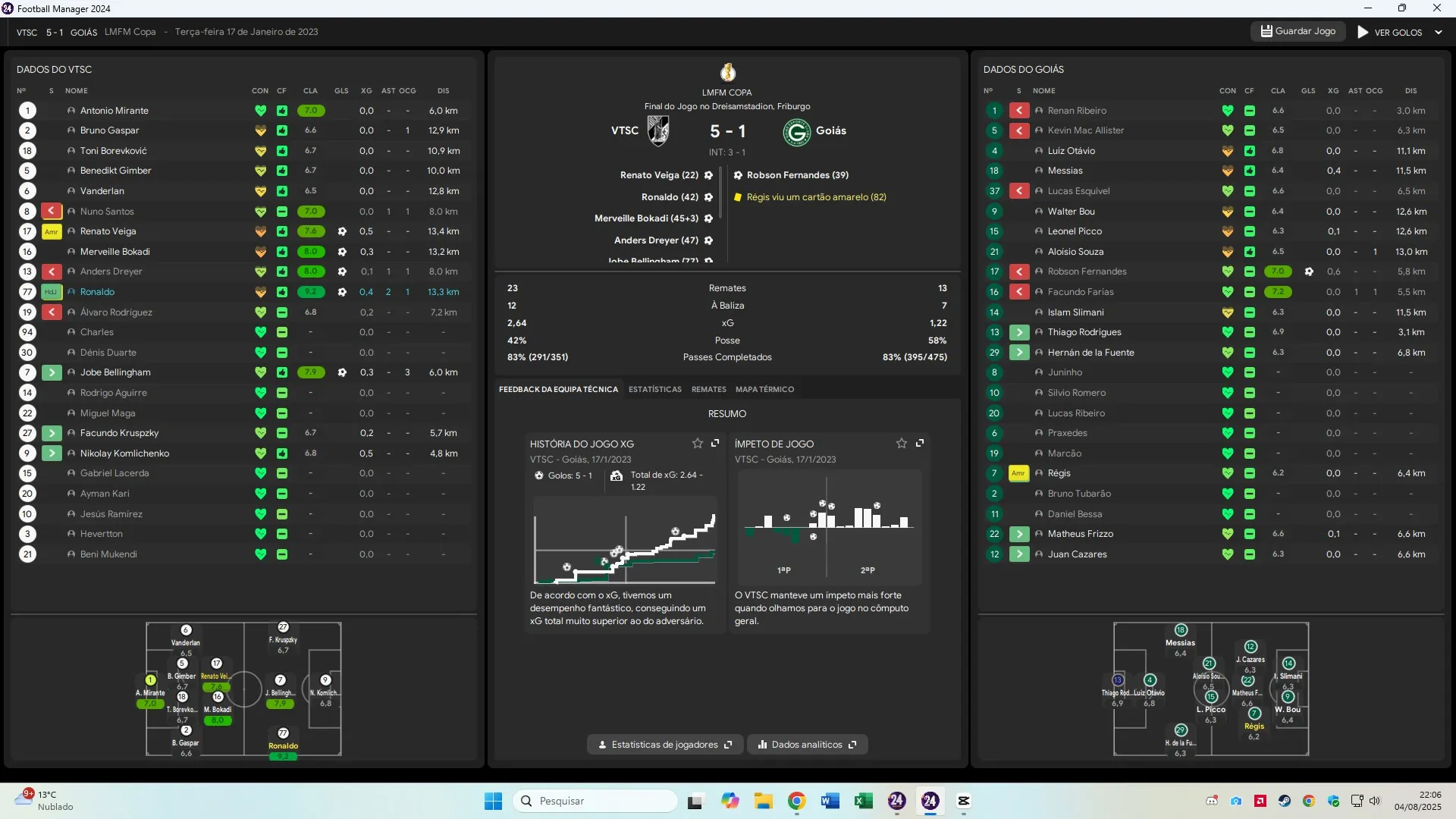
Task: Click Robson Fernandes' goal icon in Goiás table
Action: point(1309,271)
